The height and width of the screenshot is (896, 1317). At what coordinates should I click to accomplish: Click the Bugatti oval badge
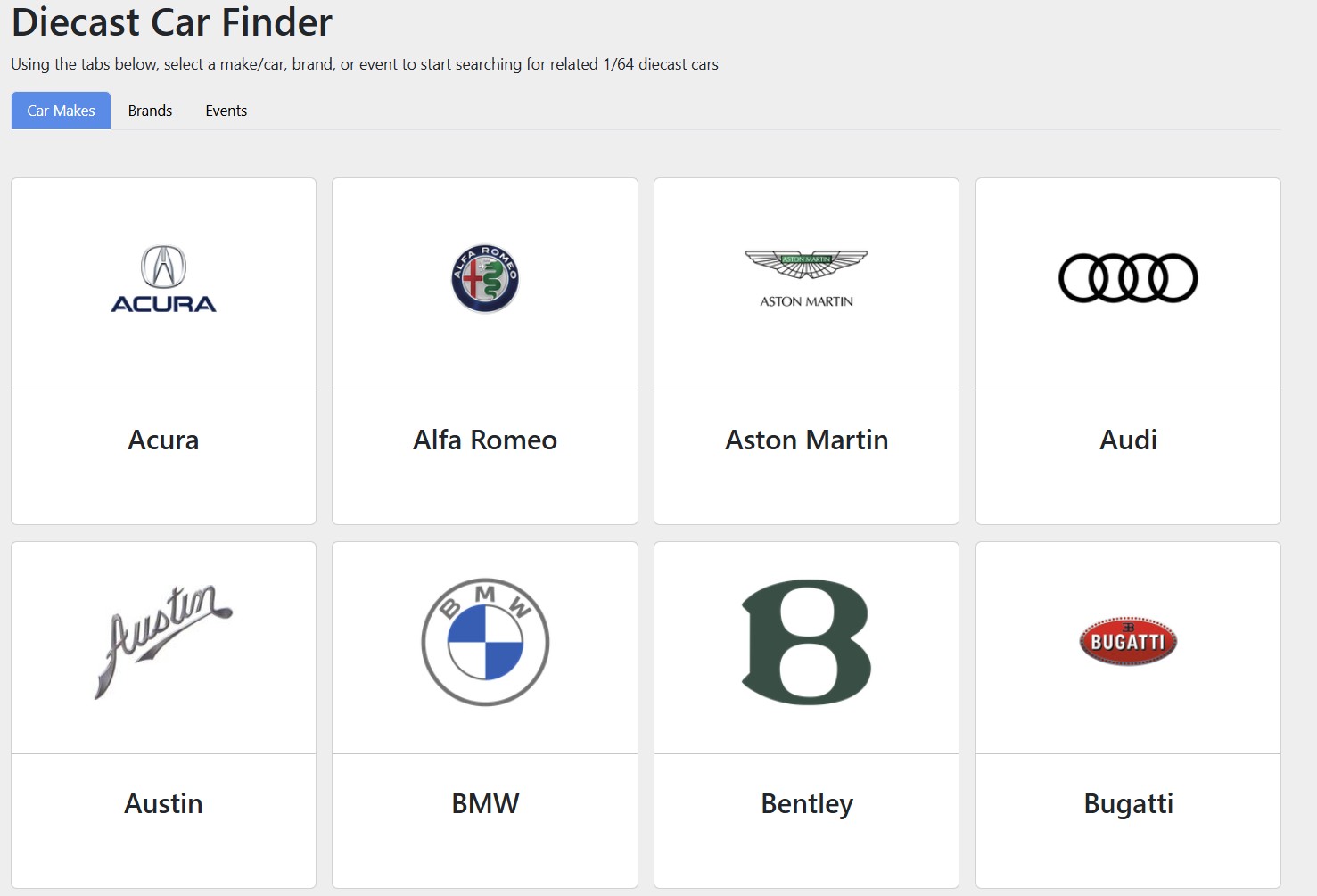[1127, 641]
